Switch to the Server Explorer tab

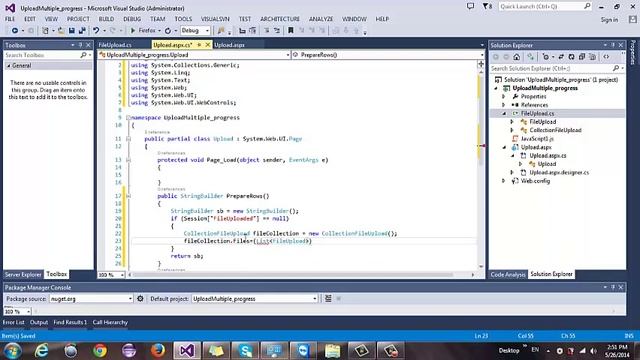(x=23, y=274)
